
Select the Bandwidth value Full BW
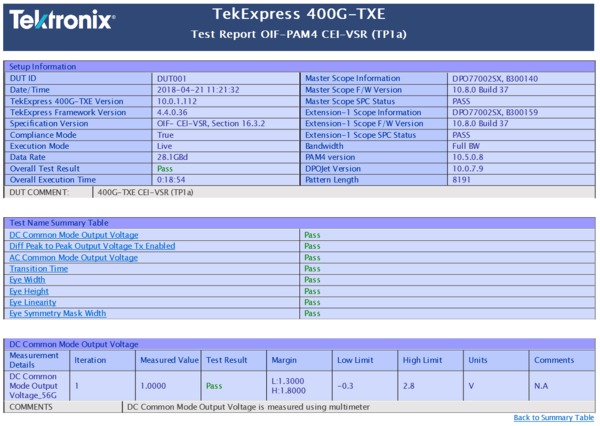click(466, 146)
